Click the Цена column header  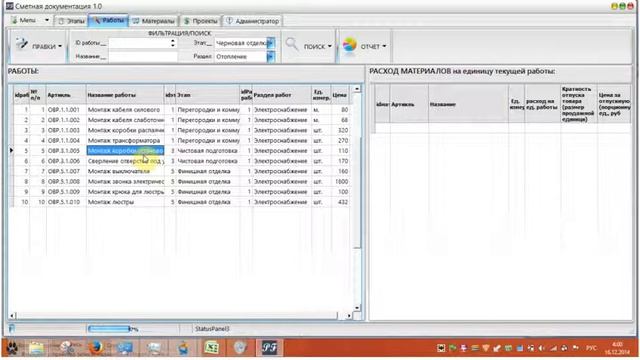coord(340,95)
